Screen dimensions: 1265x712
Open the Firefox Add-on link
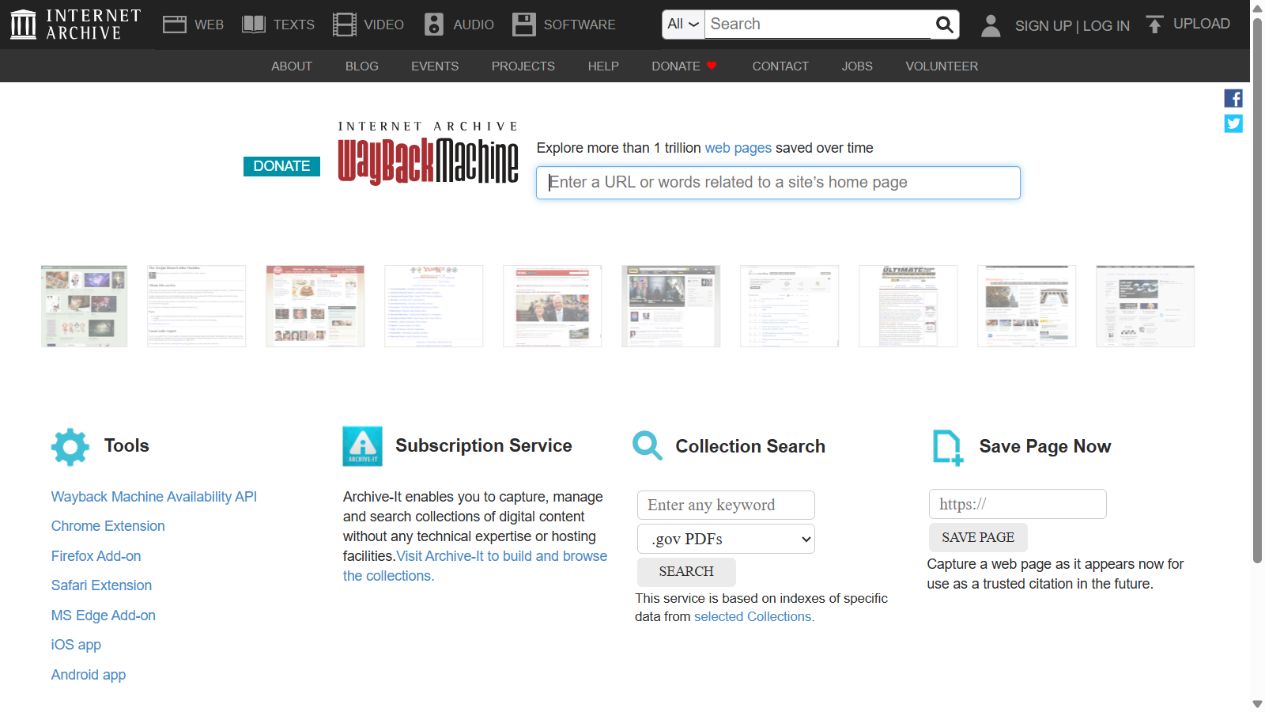(96, 556)
